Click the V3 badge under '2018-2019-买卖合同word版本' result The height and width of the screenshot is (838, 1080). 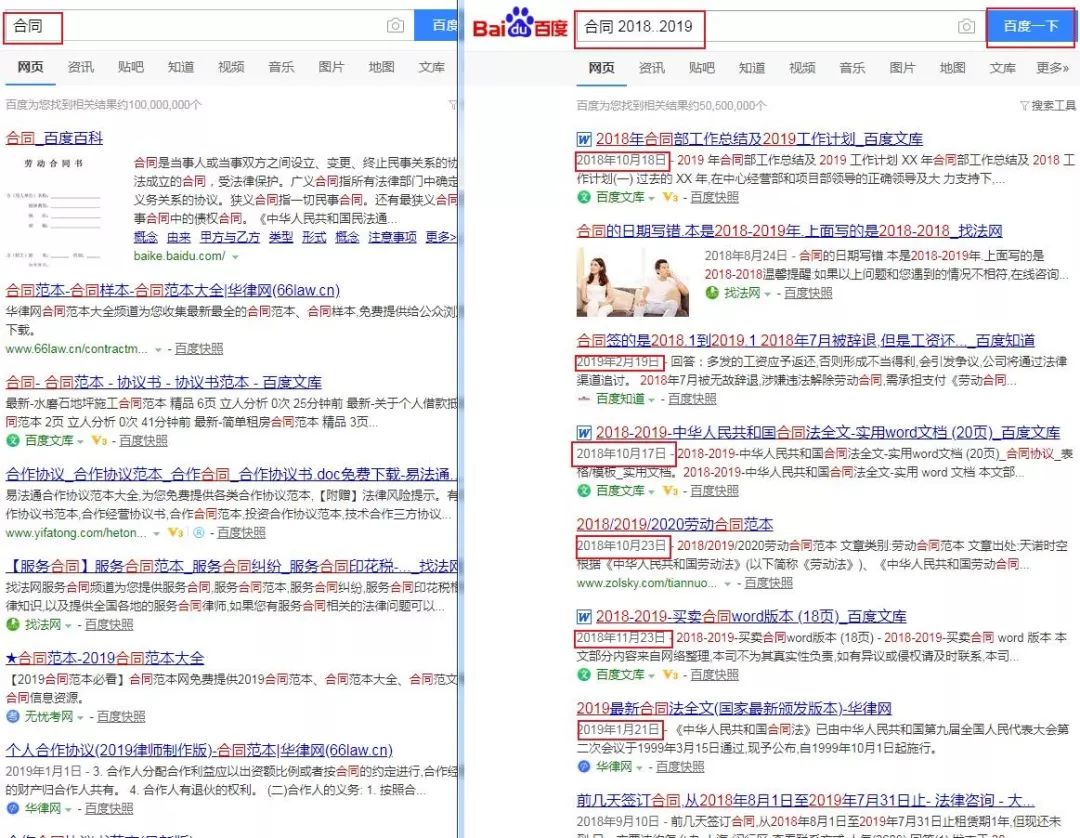(x=670, y=675)
